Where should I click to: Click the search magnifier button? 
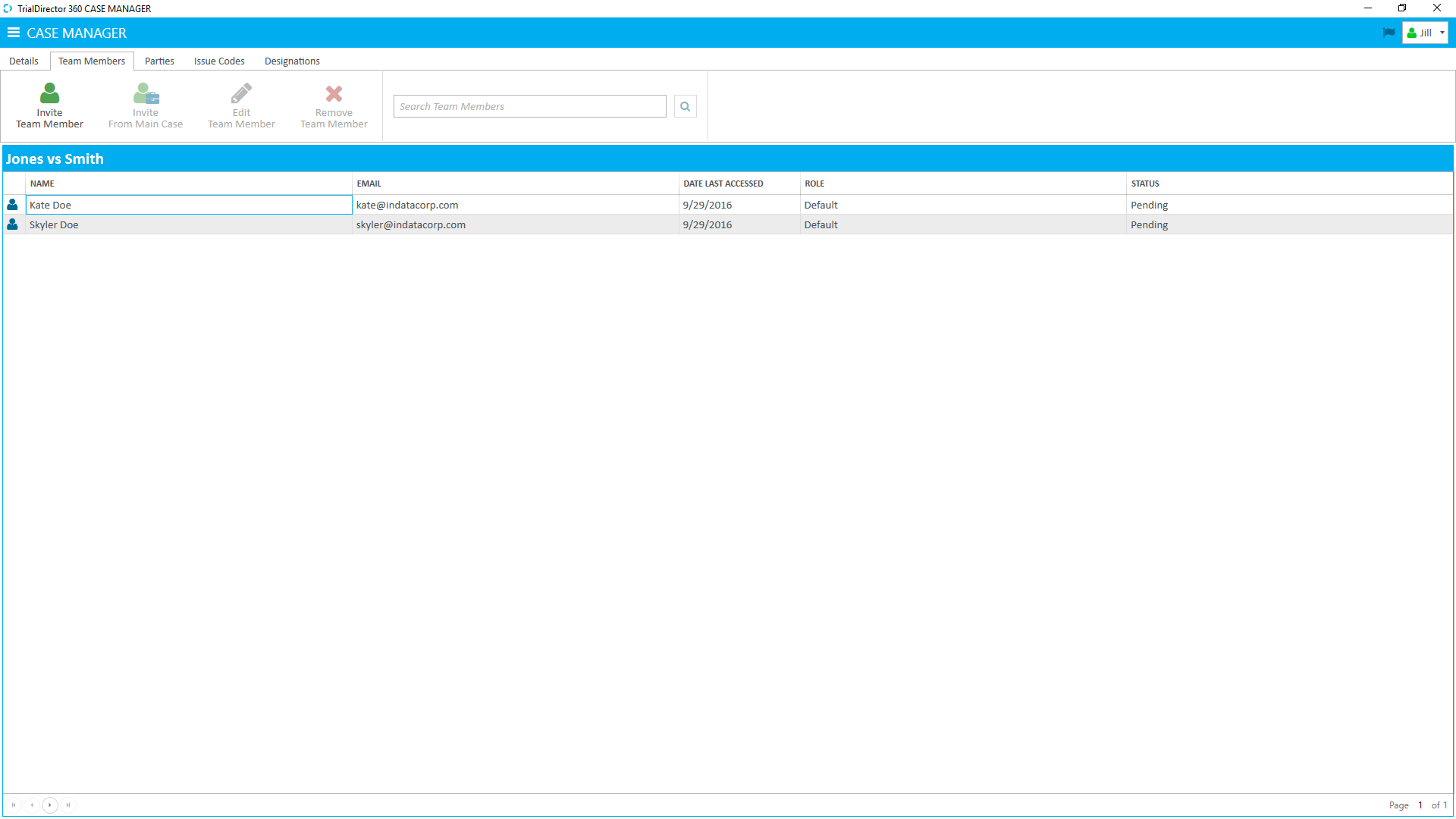(x=685, y=106)
